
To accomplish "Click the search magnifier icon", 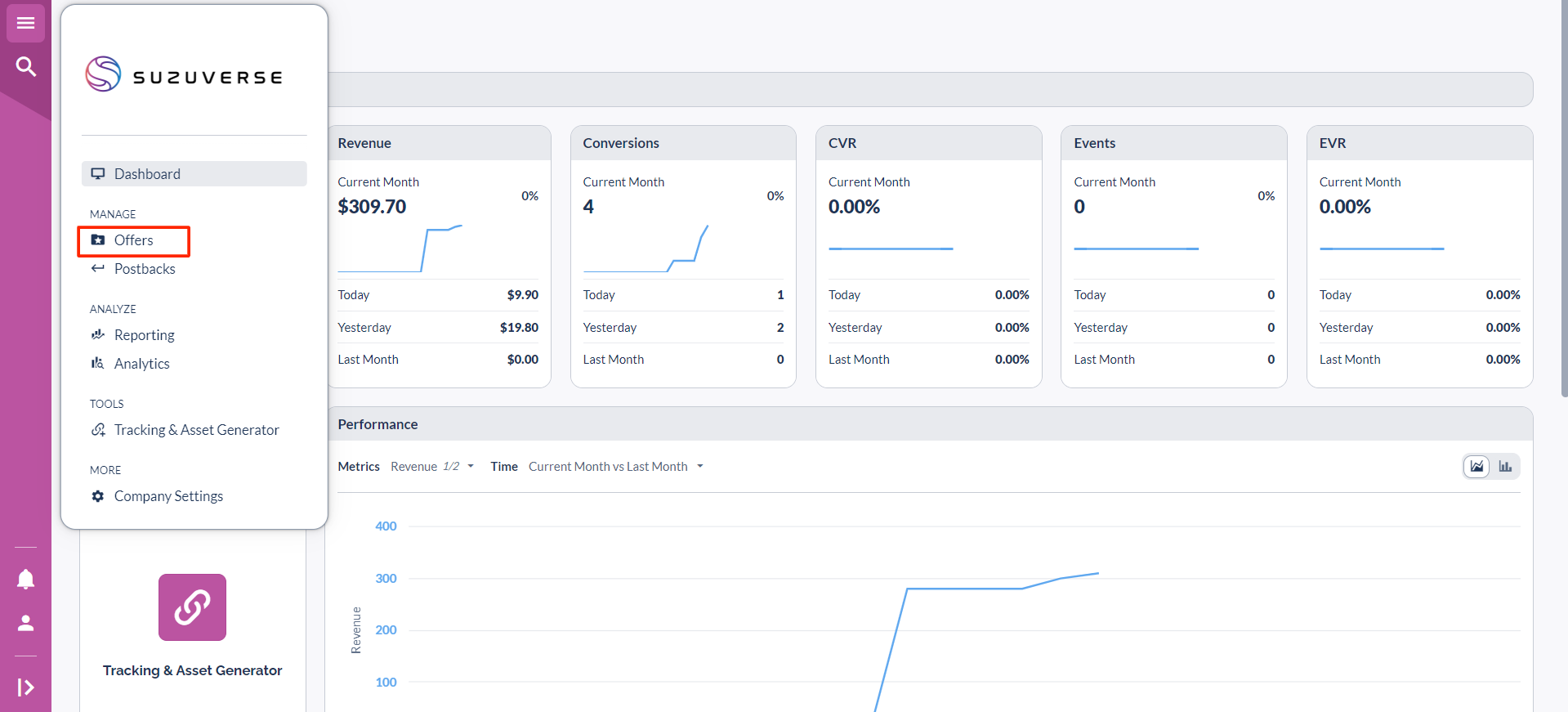I will [x=25, y=66].
